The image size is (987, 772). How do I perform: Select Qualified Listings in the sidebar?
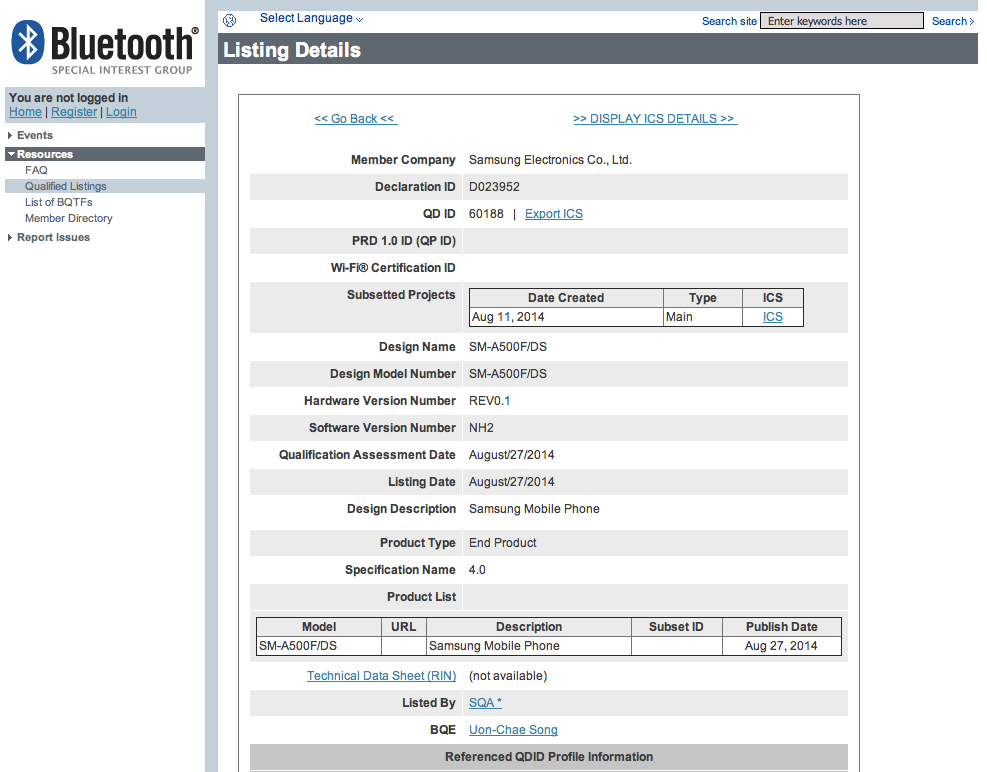[65, 186]
